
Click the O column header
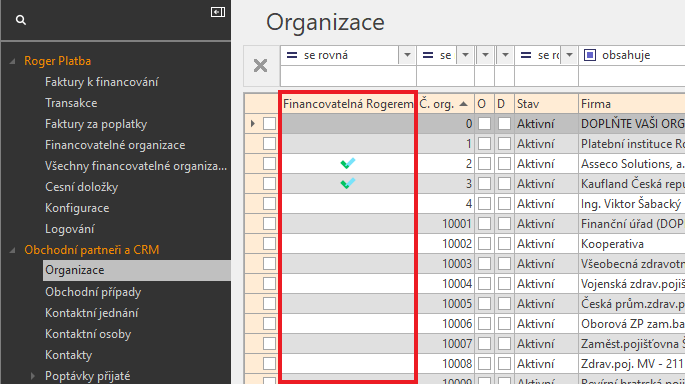pyautogui.click(x=484, y=104)
